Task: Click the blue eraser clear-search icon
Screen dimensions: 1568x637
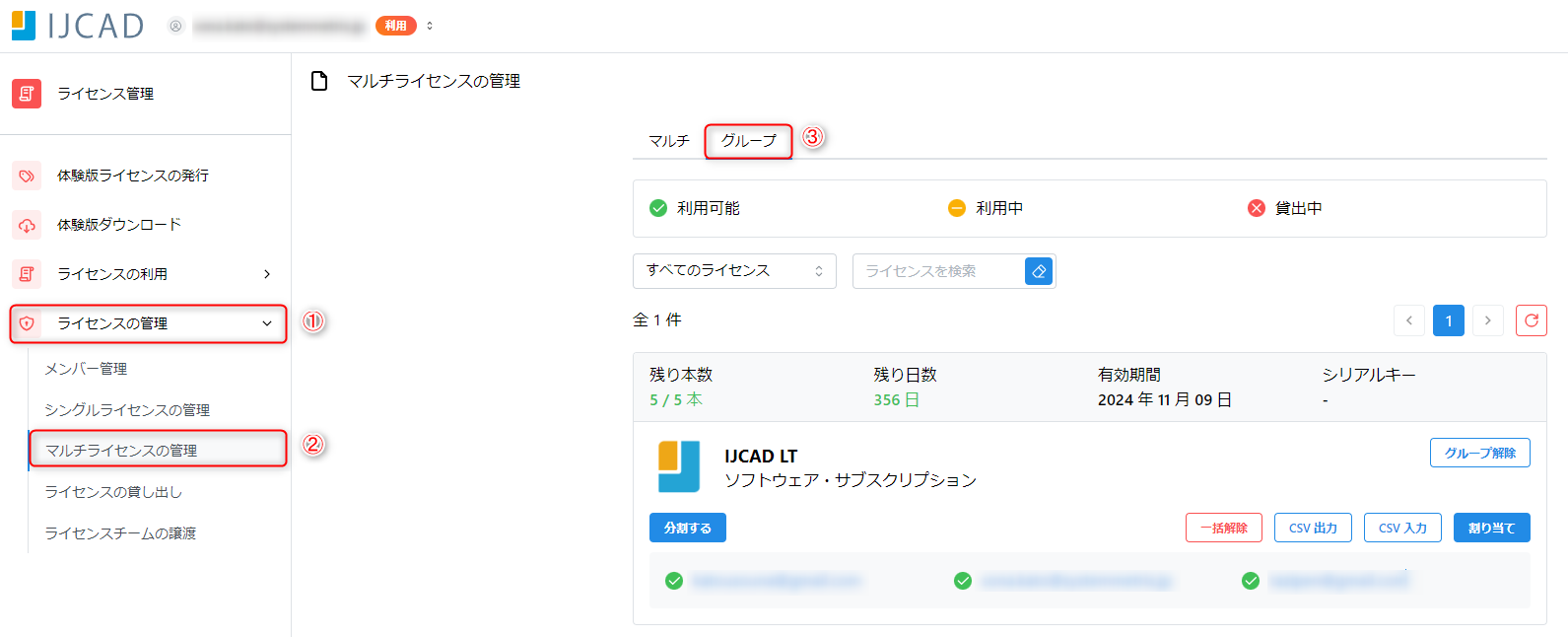Action: pos(1039,271)
